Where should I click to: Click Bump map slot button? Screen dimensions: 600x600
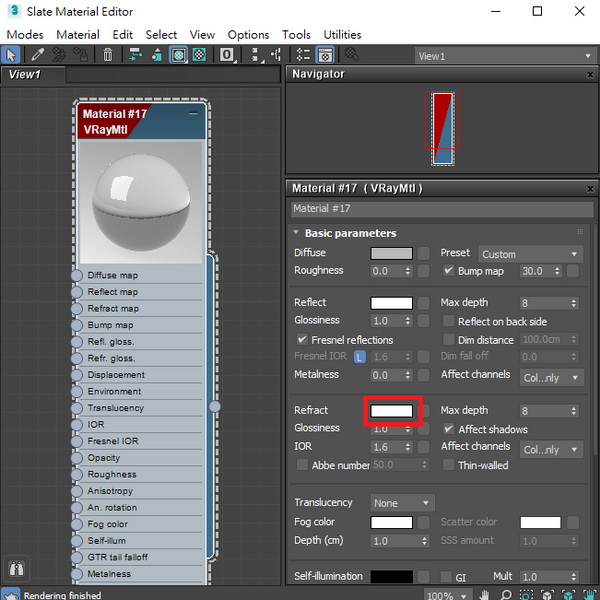pos(572,271)
